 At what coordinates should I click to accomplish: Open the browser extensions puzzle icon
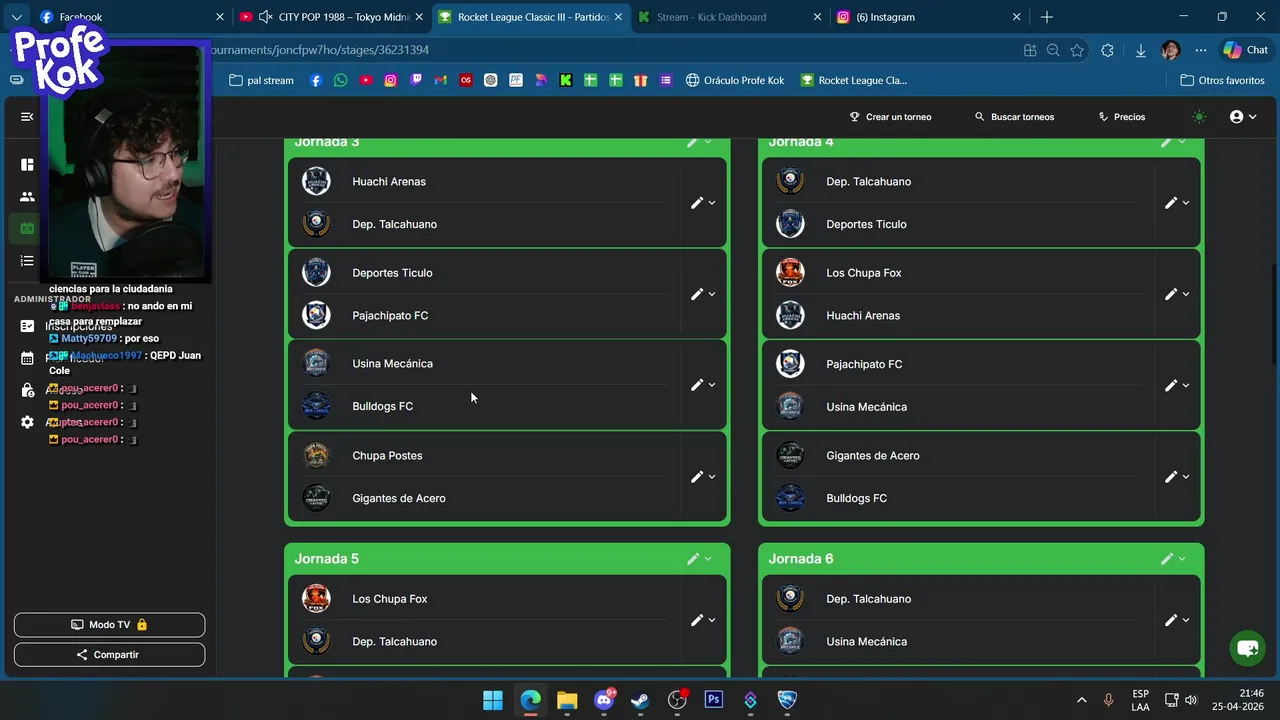1107,50
